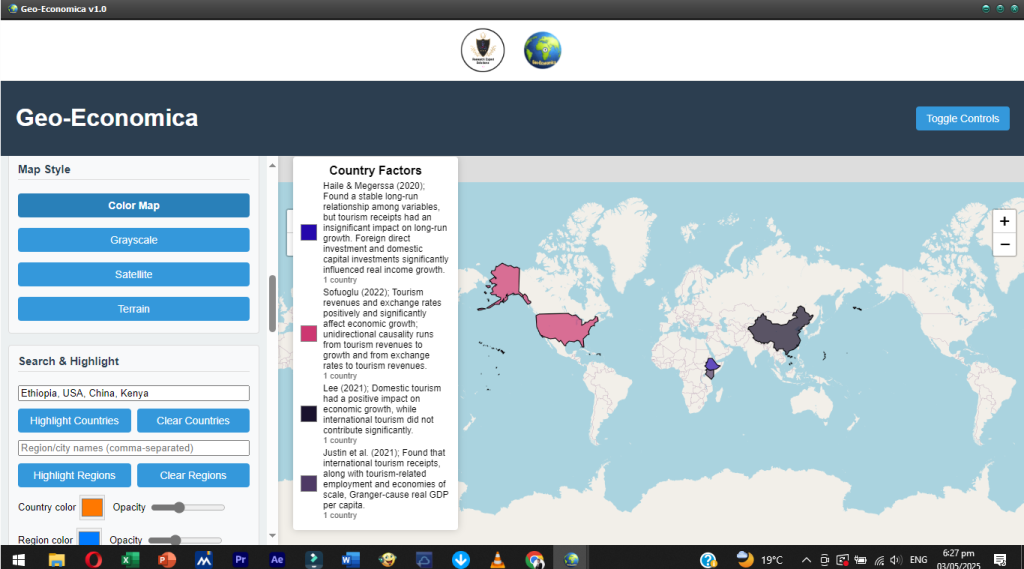Switch map style to Grayscale
This screenshot has width=1024, height=569.
point(134,240)
